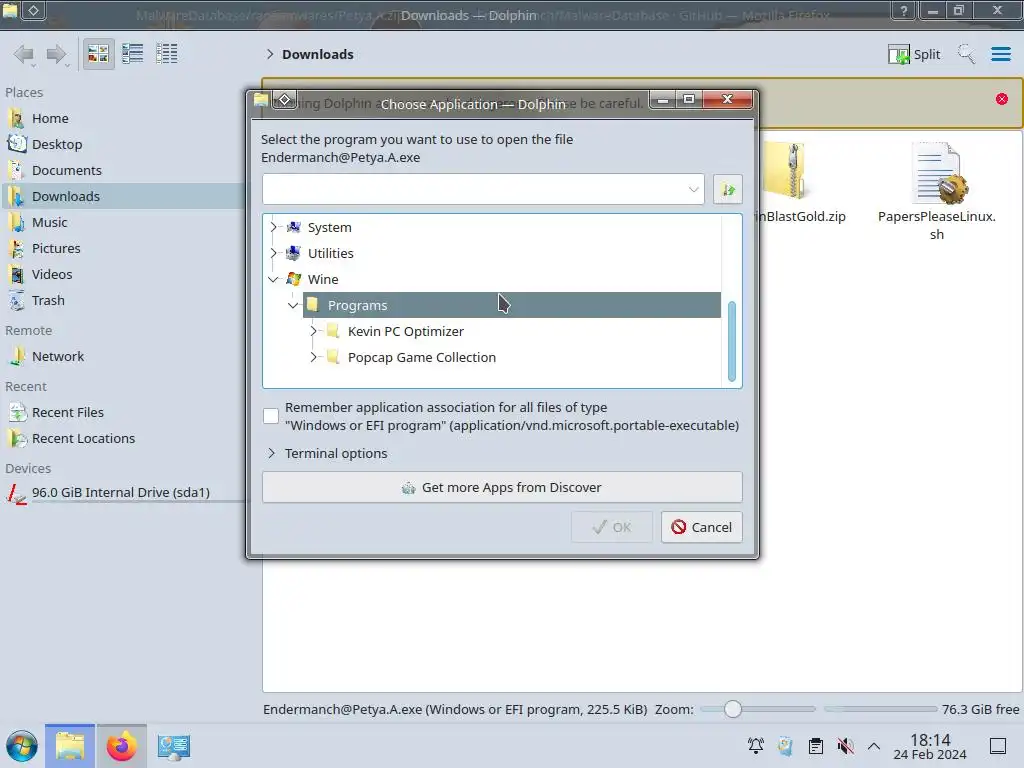Image resolution: width=1024 pixels, height=768 pixels.
Task: Open Dolphin hamburger menu
Action: click(1000, 54)
